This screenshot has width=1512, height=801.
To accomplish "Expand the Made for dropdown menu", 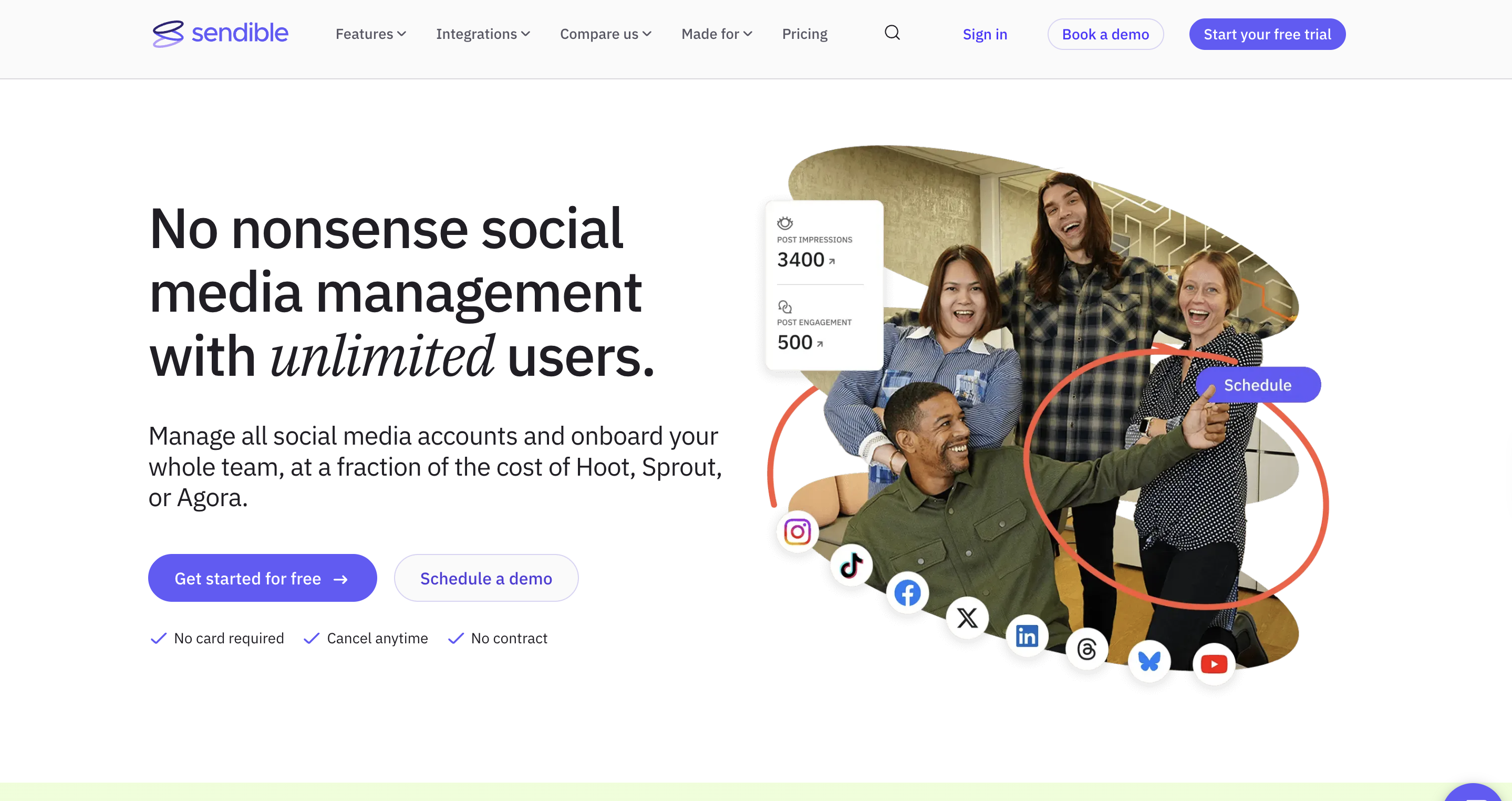I will point(716,34).
